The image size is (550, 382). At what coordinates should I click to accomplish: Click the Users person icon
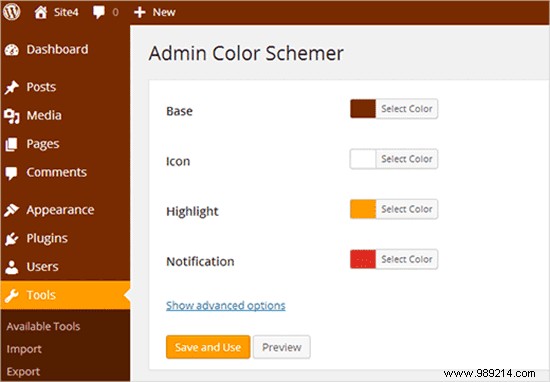12,267
